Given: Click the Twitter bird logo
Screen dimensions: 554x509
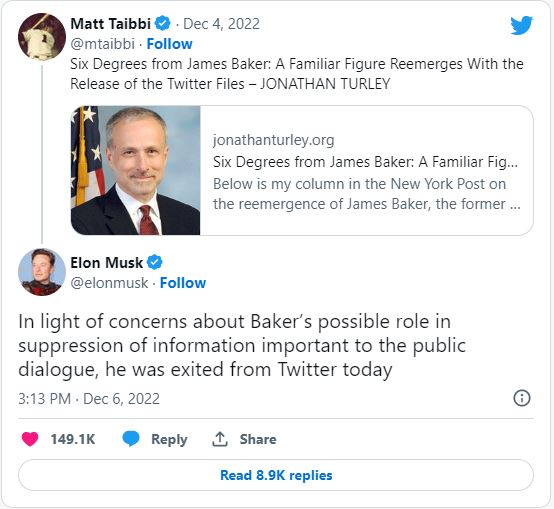Looking at the screenshot, I should 521,25.
